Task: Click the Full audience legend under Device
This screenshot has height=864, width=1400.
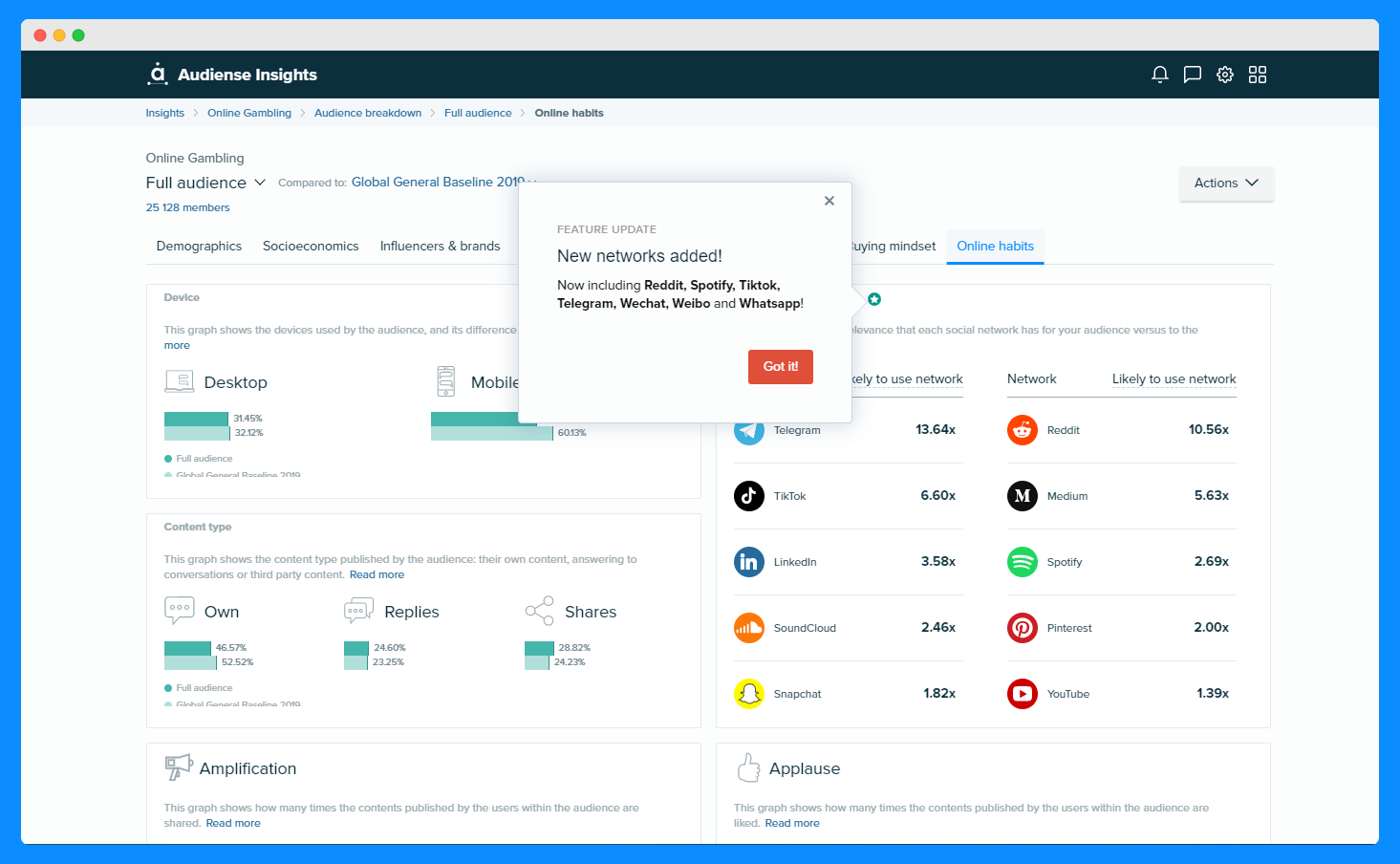Action: pos(199,459)
